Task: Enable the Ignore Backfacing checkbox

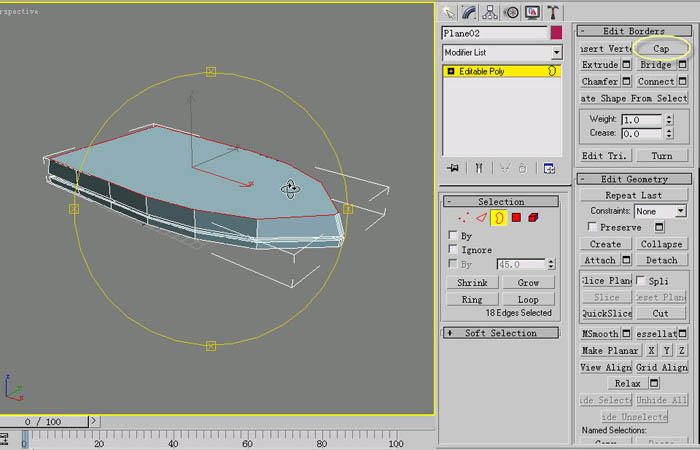Action: click(453, 249)
